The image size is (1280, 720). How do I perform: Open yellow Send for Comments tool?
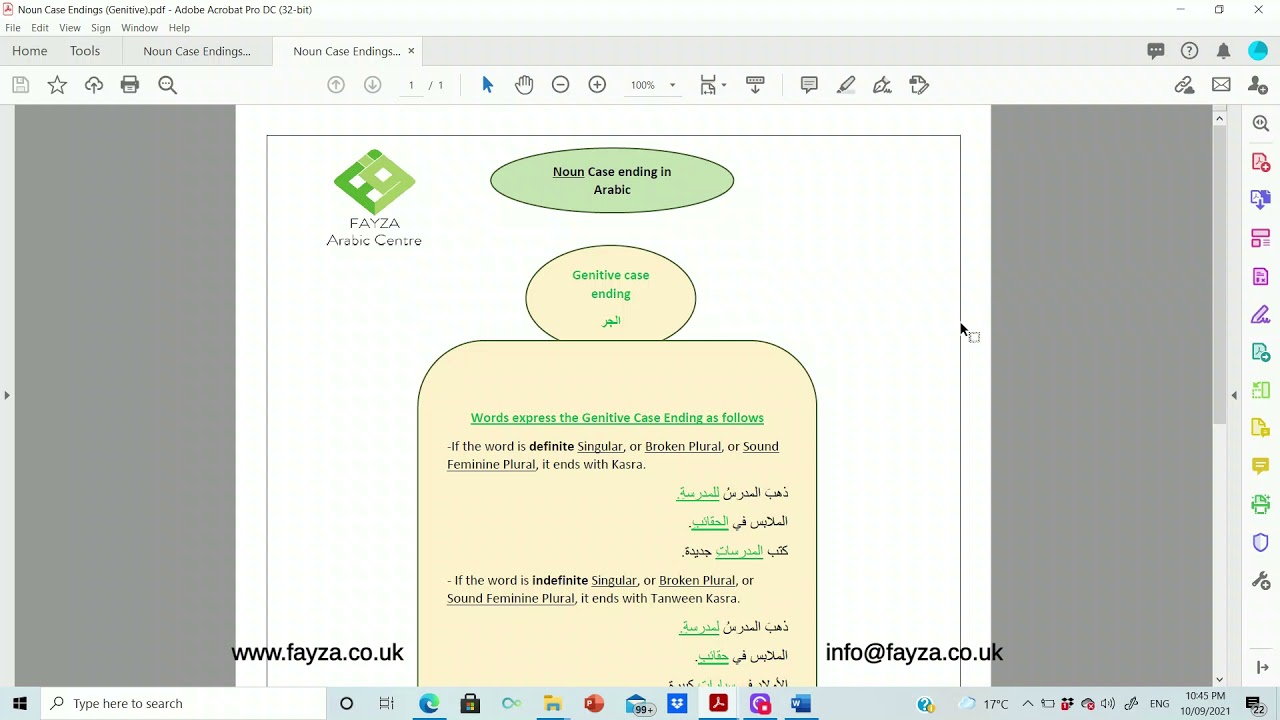[x=1261, y=428]
